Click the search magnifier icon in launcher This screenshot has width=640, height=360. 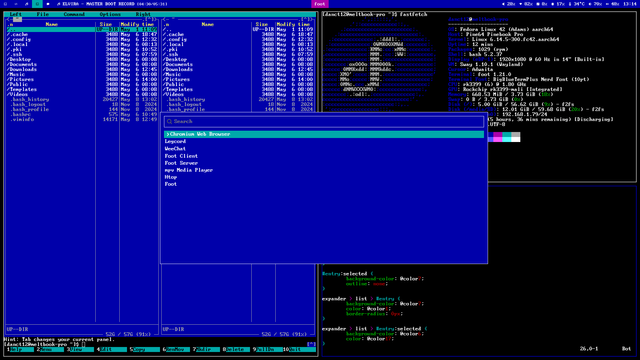(169, 121)
